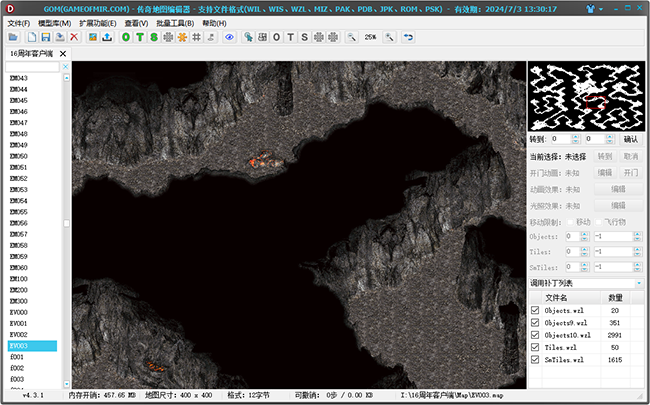
Task: Toggle the Tiles.wzl checkbox
Action: point(535,347)
